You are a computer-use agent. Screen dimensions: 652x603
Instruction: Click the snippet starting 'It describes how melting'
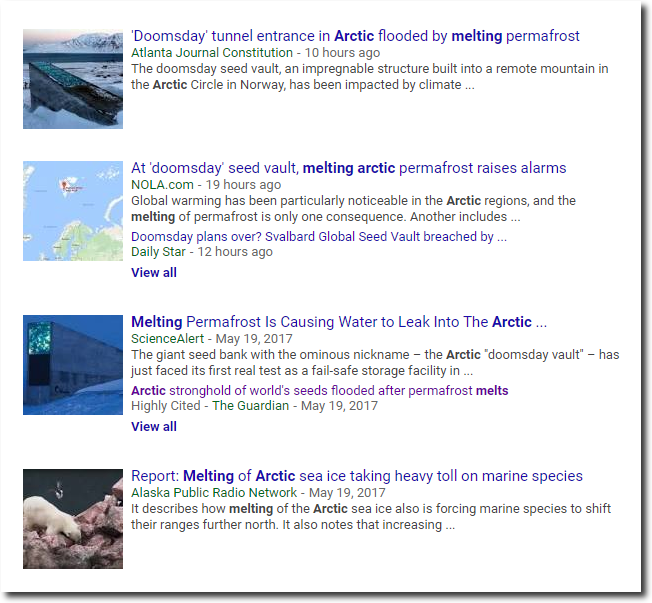point(370,517)
